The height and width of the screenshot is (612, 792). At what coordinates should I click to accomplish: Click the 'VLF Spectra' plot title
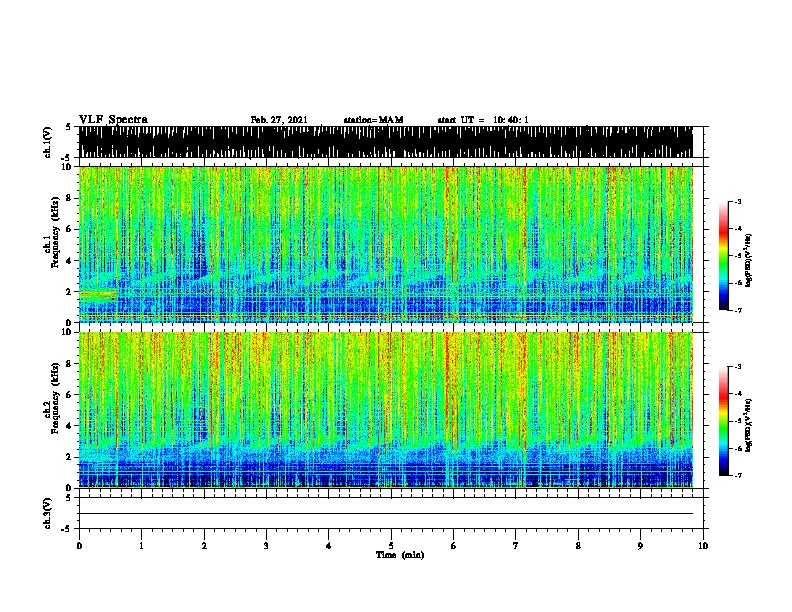113,120
